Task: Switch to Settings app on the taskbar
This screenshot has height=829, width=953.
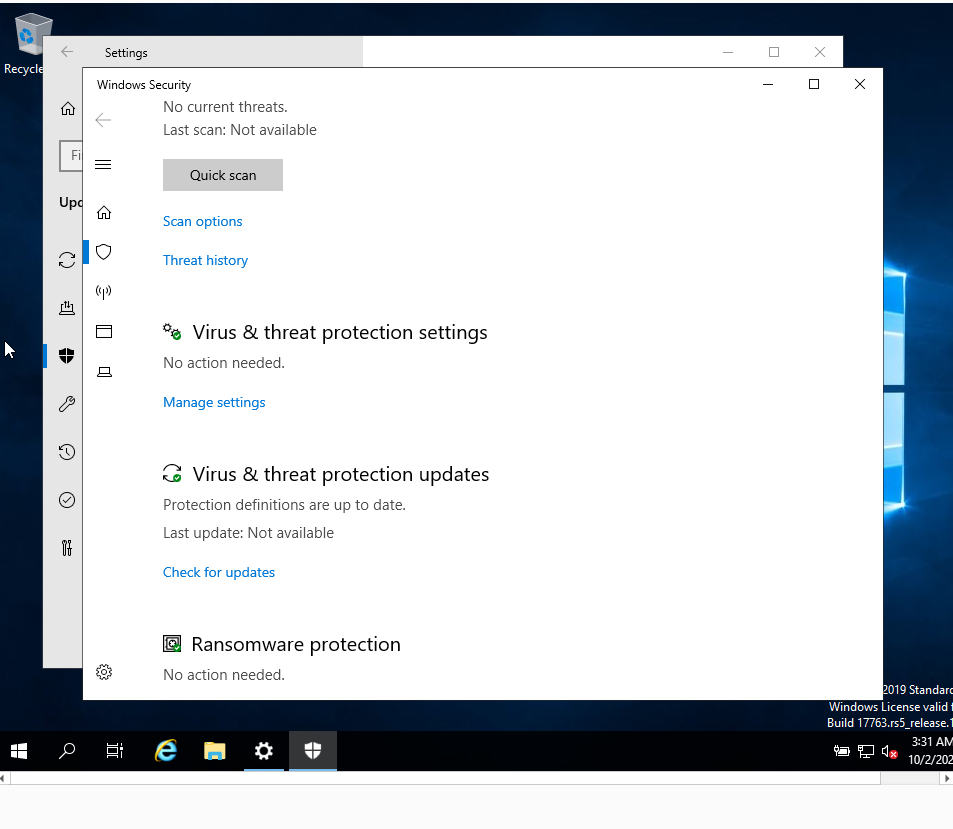Action: point(264,751)
